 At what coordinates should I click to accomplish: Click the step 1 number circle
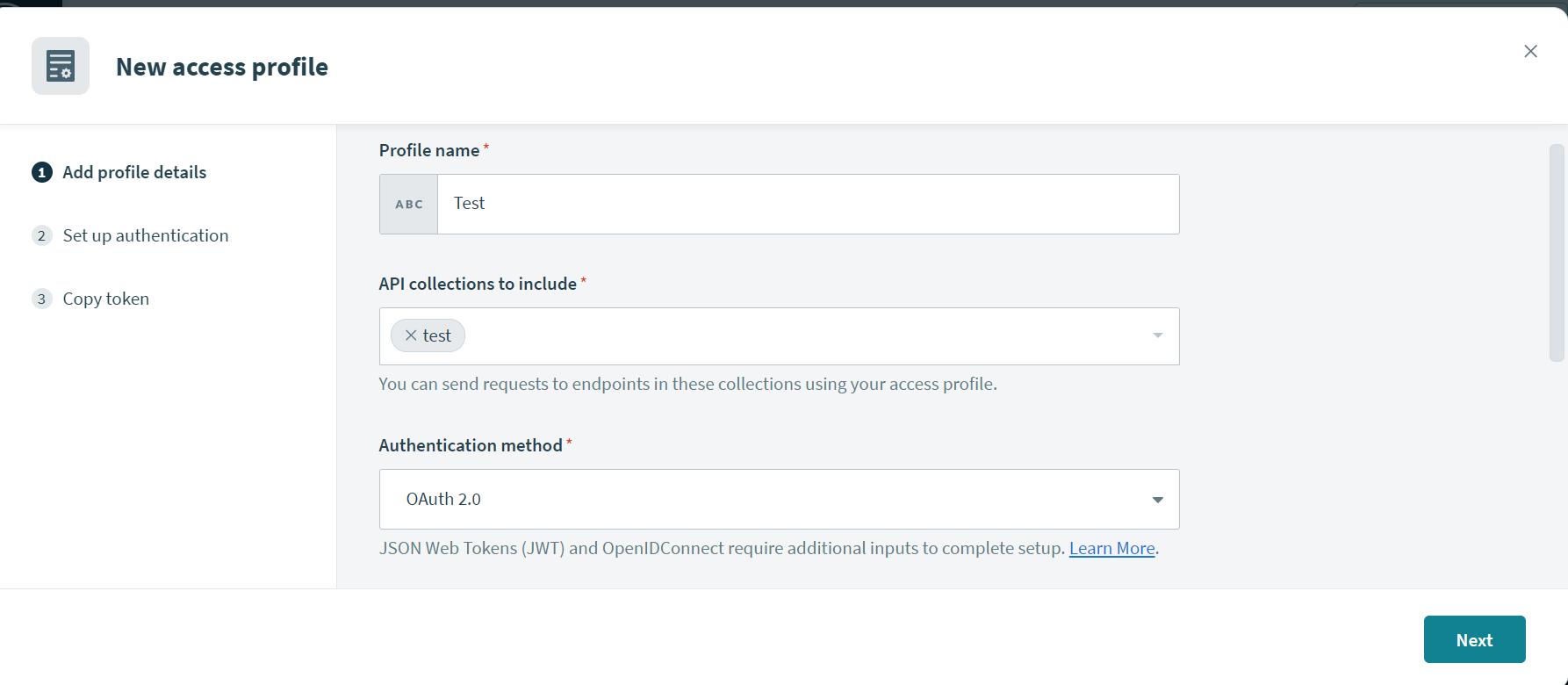(41, 172)
